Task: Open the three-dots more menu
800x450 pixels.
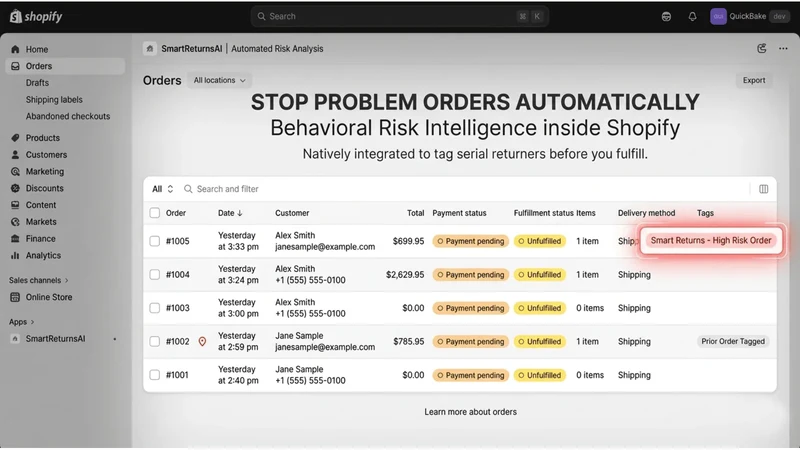Action: click(x=783, y=48)
